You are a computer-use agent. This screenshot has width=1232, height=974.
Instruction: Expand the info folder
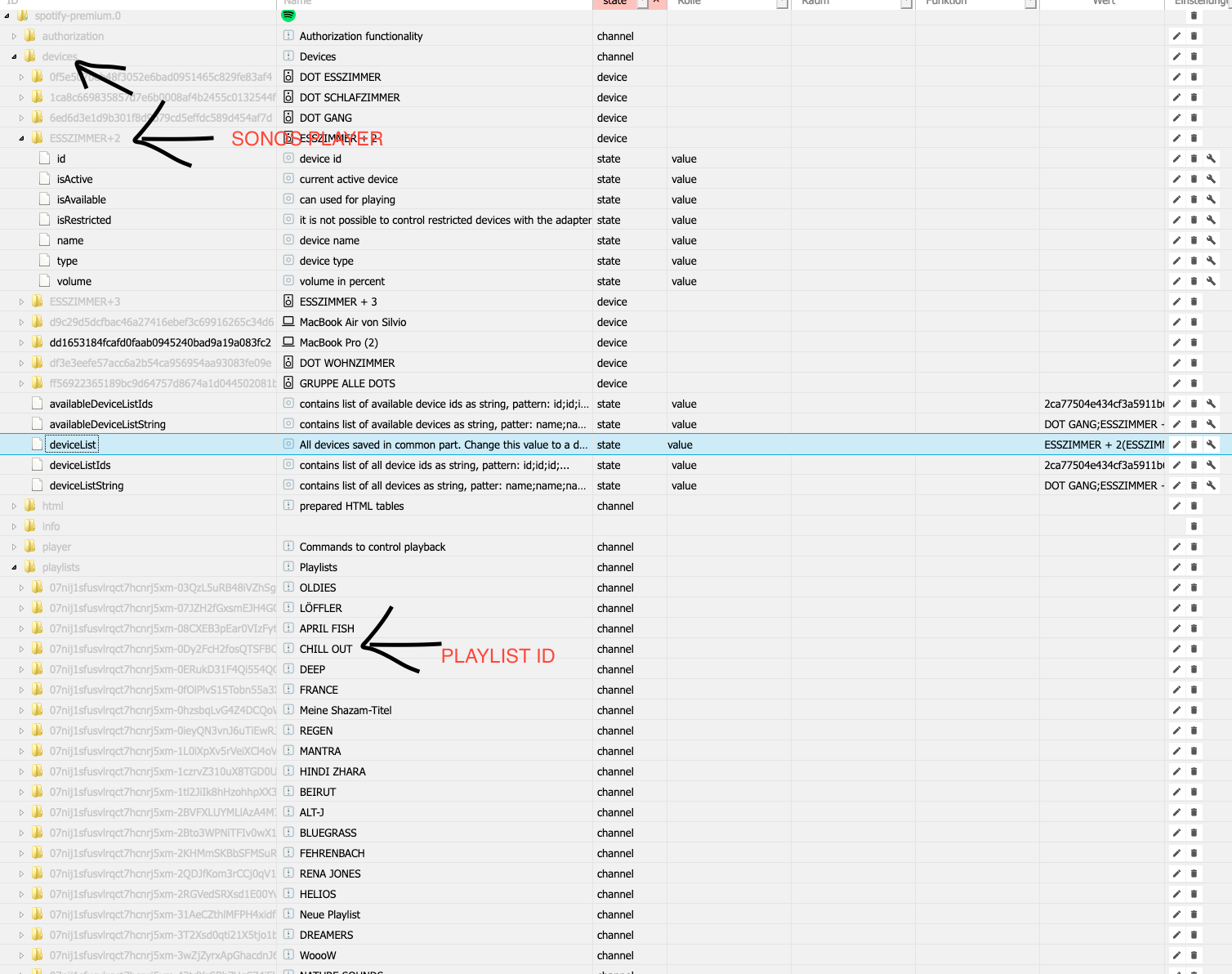pos(14,526)
